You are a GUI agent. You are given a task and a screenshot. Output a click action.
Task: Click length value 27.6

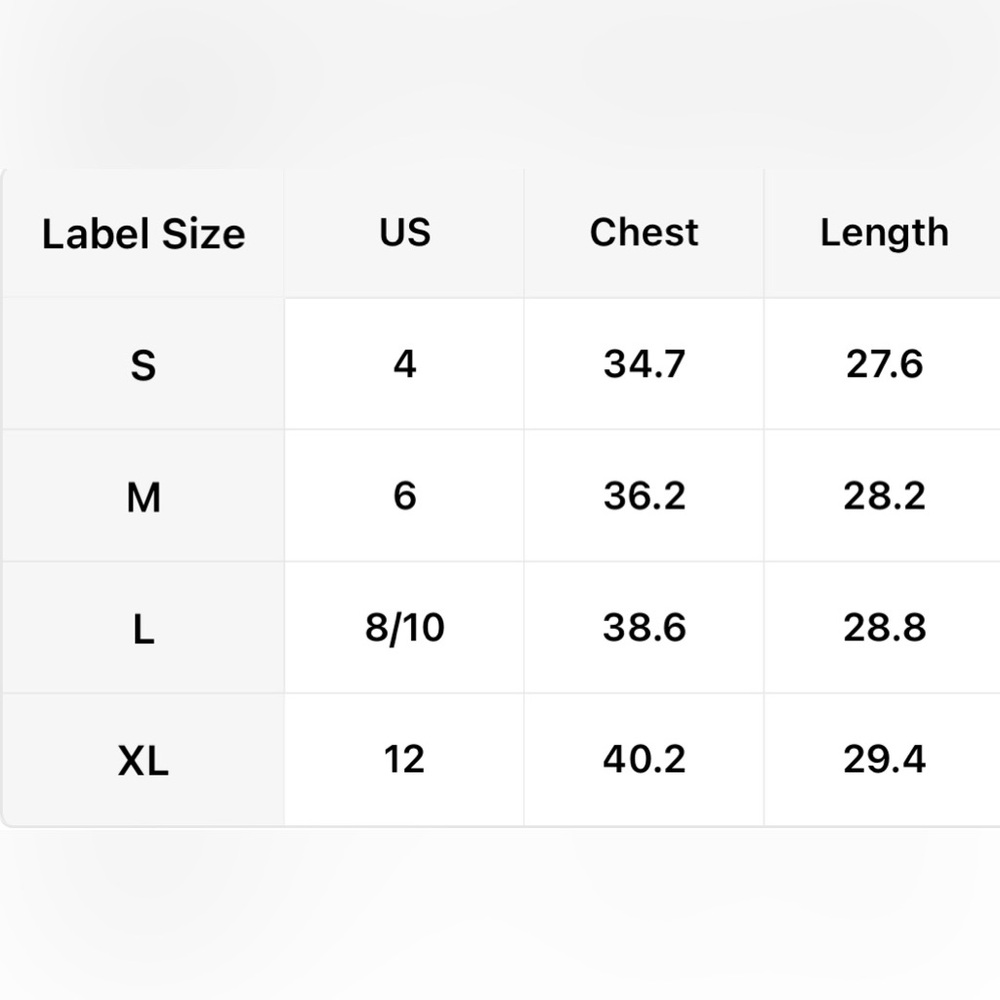click(883, 364)
